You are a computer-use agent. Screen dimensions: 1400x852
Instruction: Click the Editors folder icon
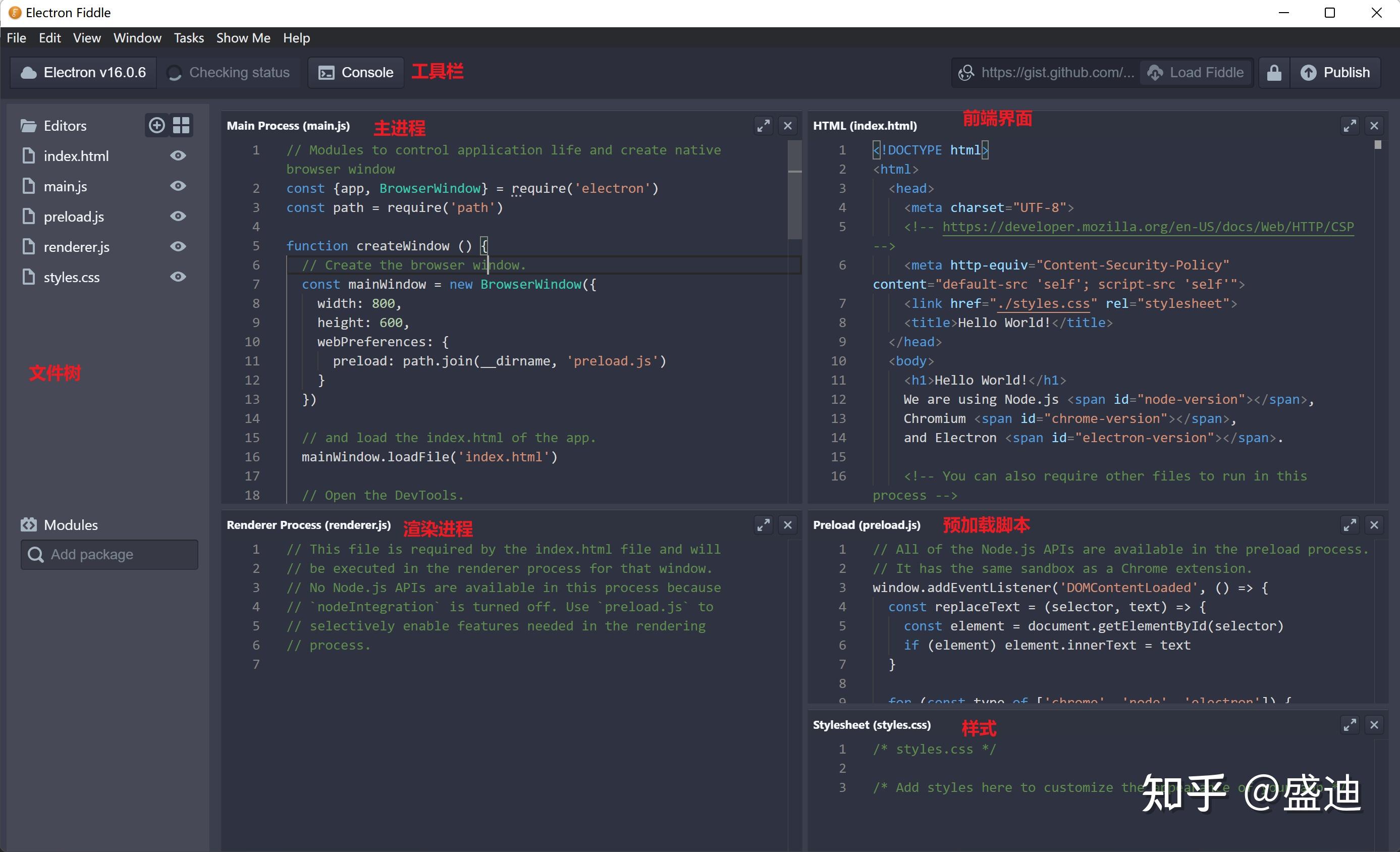(28, 126)
